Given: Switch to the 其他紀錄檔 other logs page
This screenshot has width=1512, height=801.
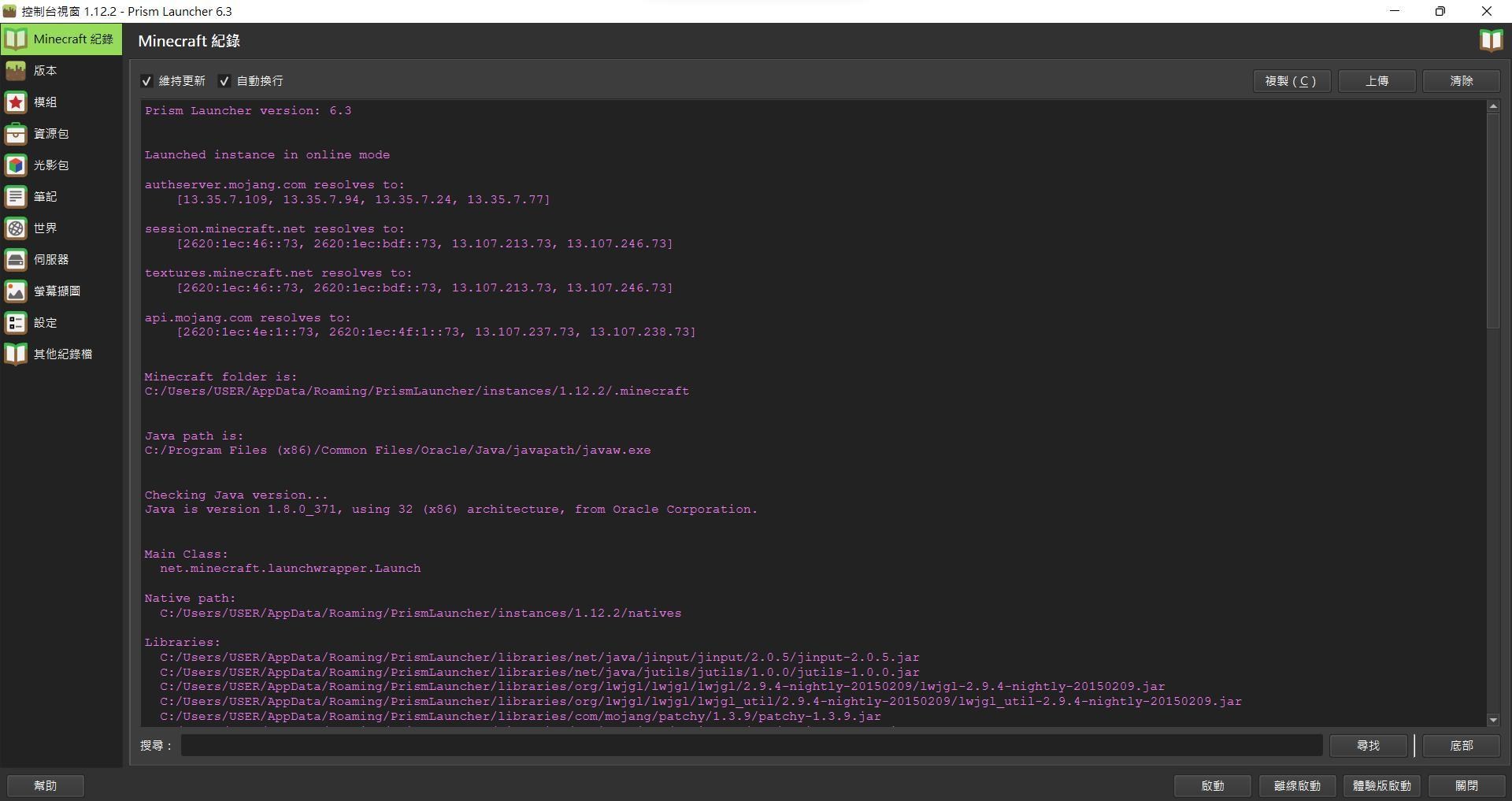Looking at the screenshot, I should pos(62,354).
